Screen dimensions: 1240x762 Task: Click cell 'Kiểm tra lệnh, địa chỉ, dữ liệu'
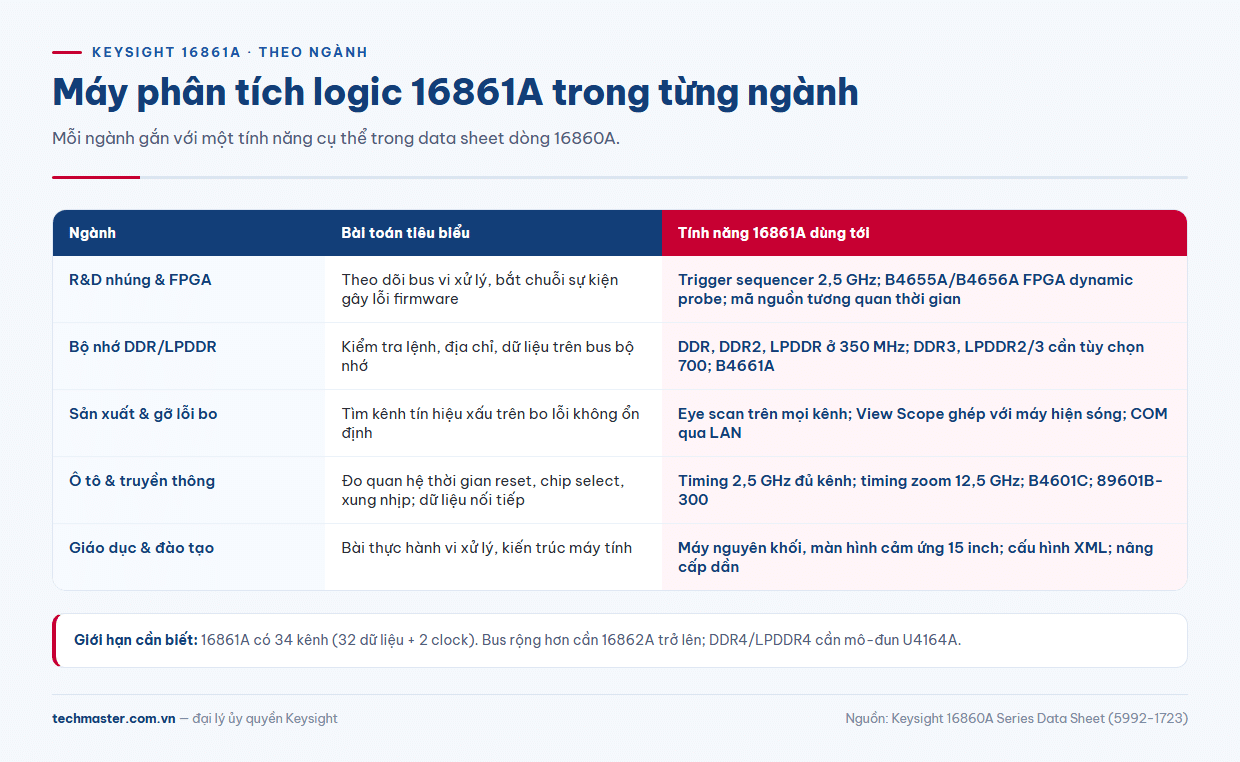click(x=493, y=356)
